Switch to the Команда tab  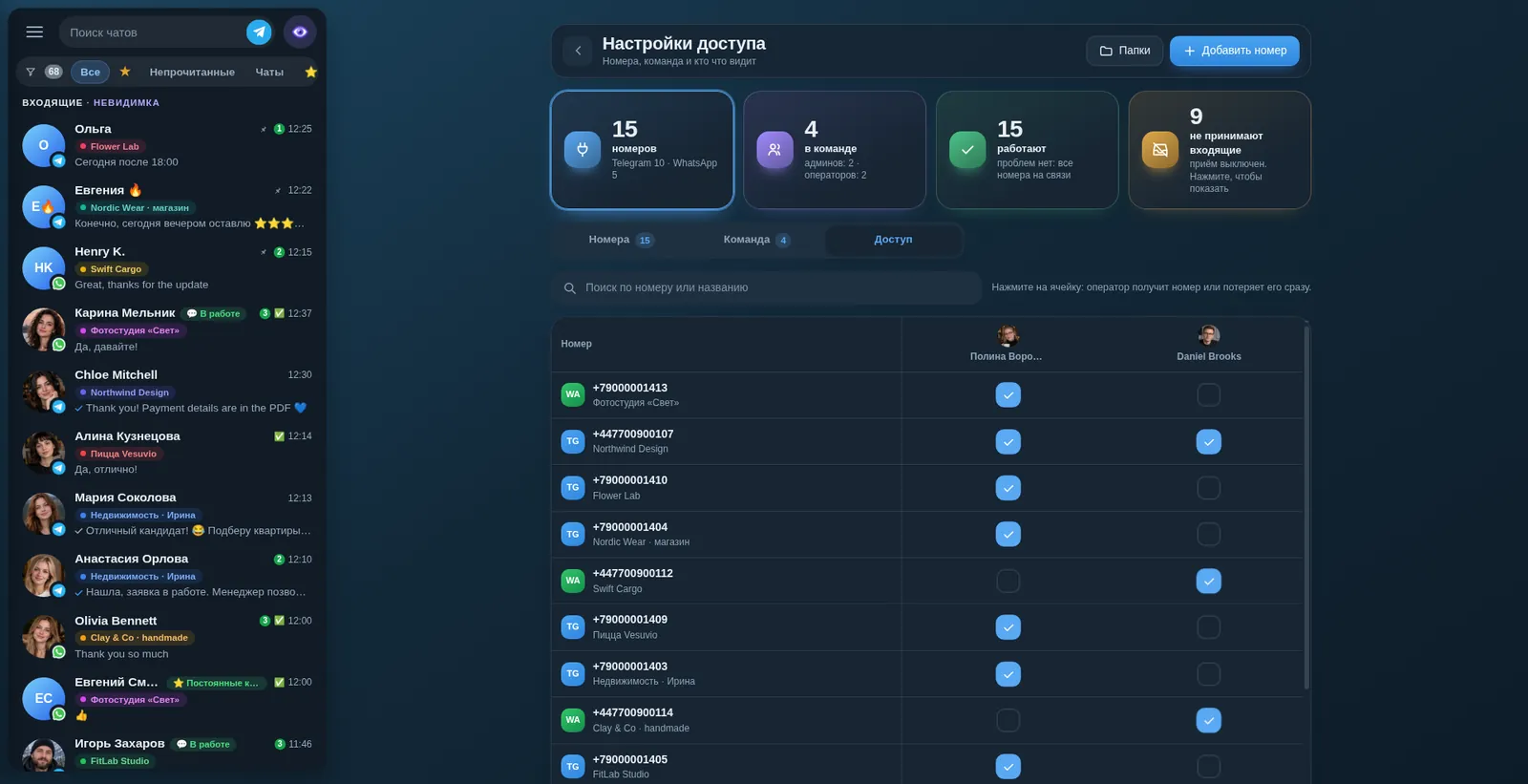(756, 240)
